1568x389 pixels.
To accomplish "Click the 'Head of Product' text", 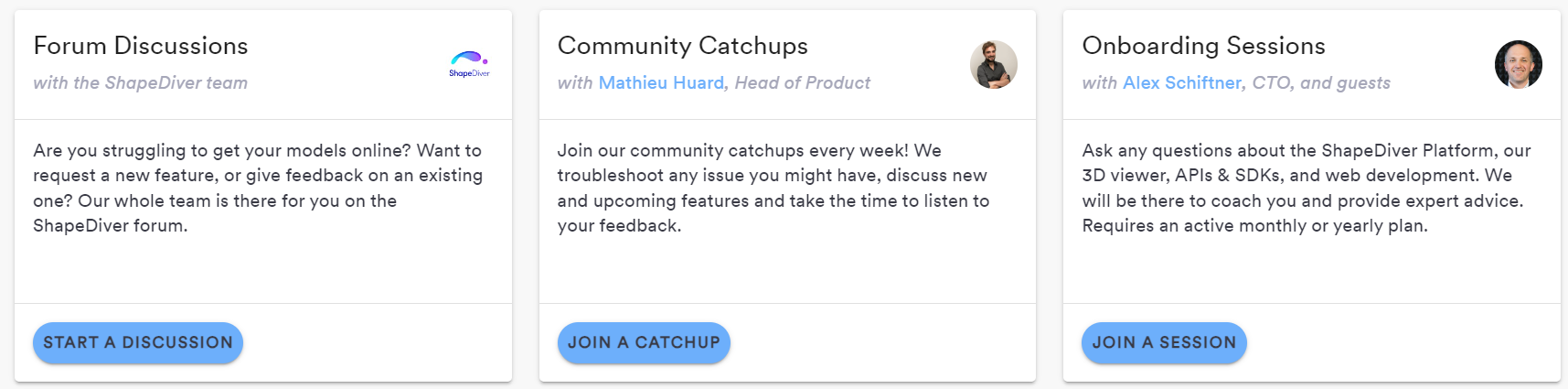I will pos(803,83).
